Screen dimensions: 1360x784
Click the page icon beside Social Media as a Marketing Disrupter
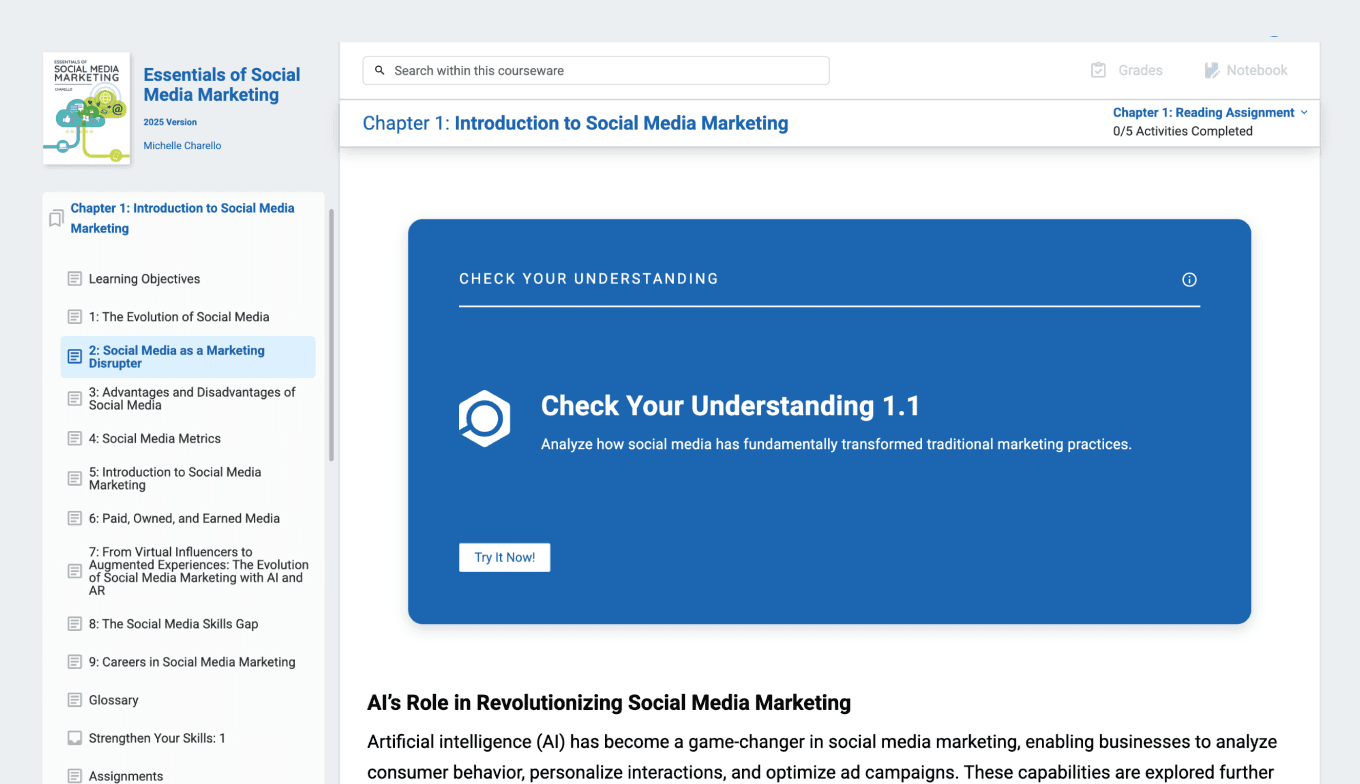click(x=75, y=357)
